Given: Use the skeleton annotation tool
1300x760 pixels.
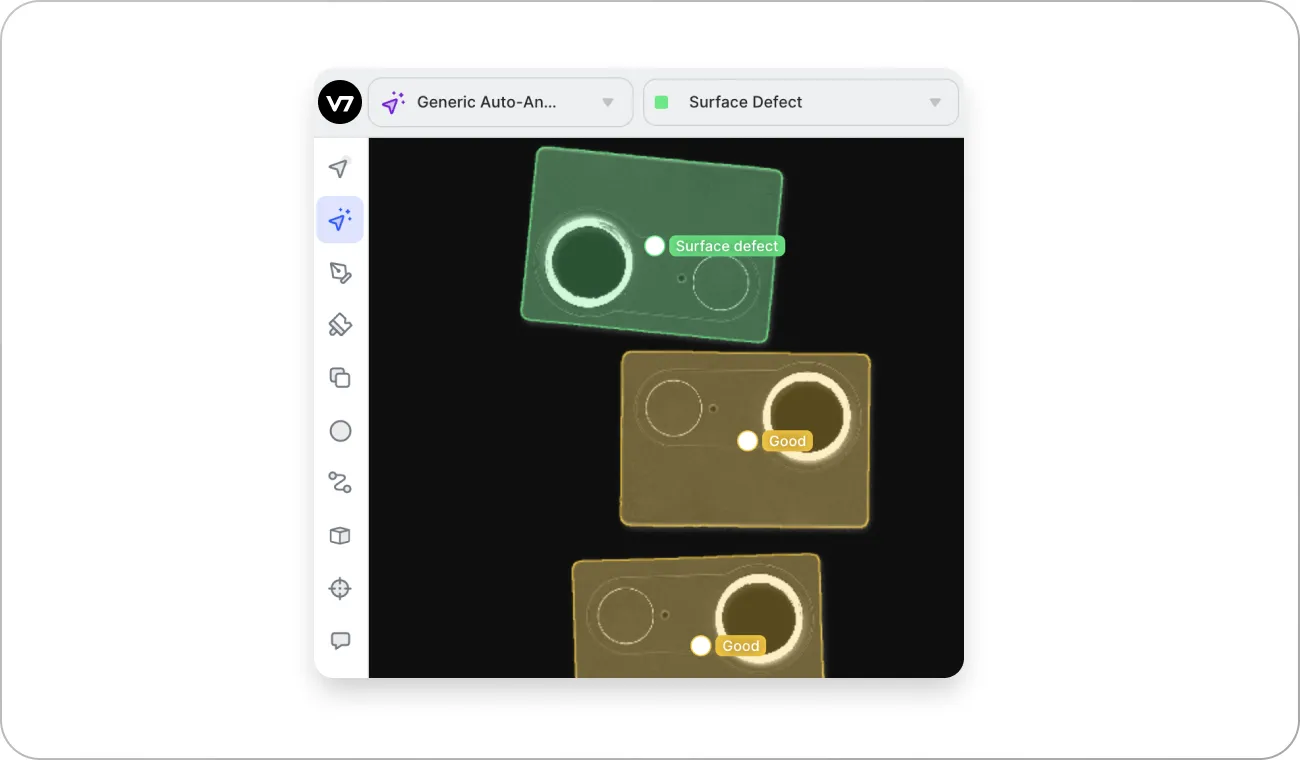Looking at the screenshot, I should click(x=340, y=483).
